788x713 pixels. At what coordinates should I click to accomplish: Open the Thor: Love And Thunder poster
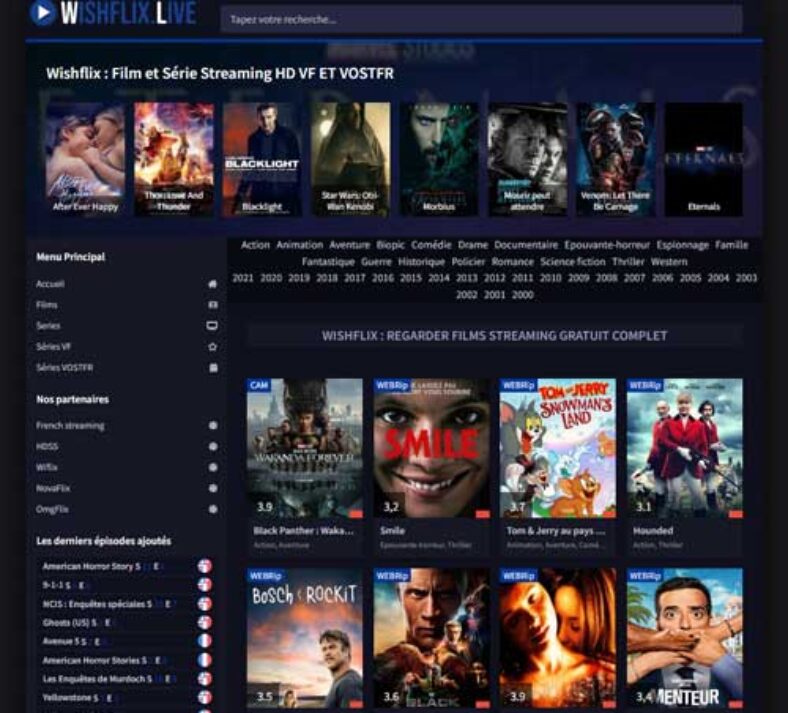[173, 159]
